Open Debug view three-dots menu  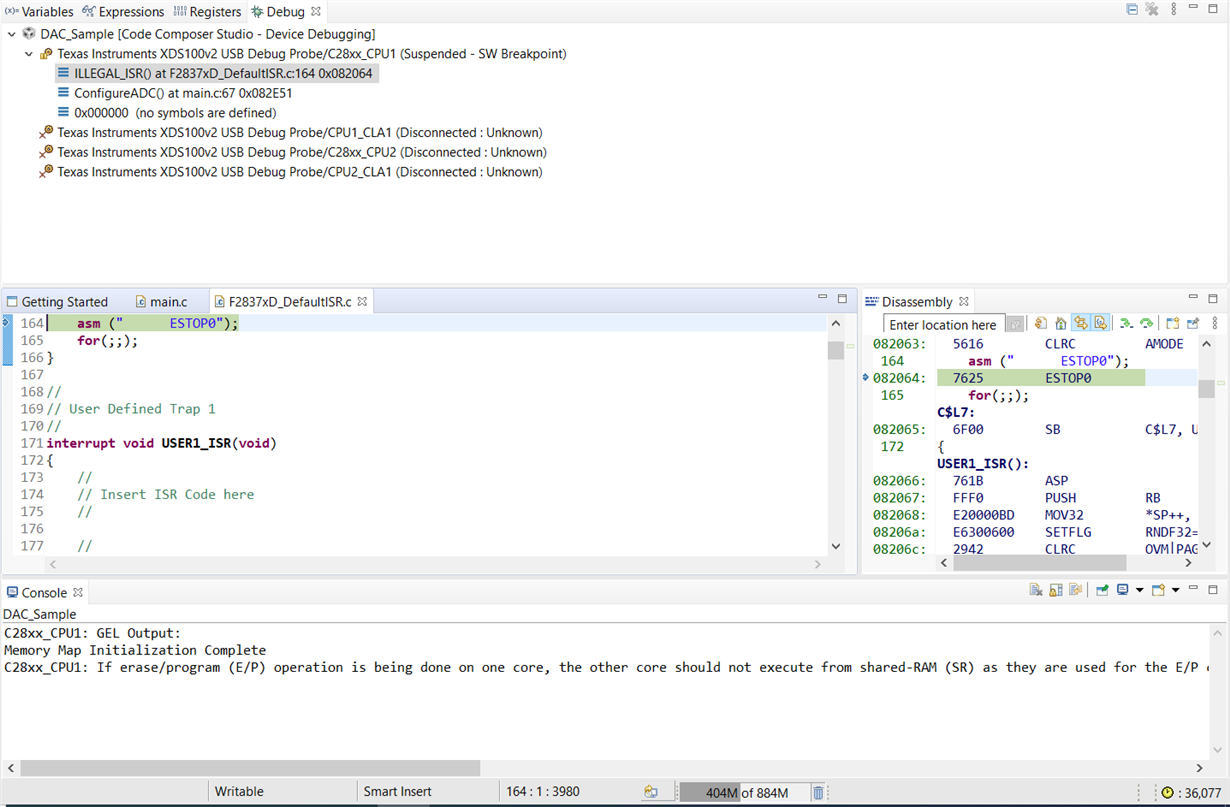[1173, 10]
